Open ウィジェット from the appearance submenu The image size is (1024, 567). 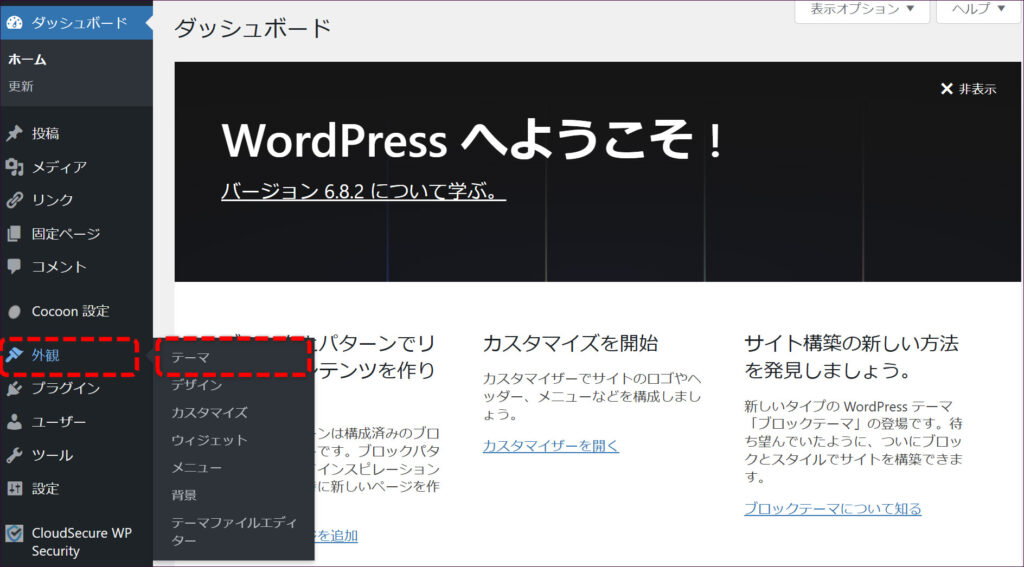tap(209, 440)
